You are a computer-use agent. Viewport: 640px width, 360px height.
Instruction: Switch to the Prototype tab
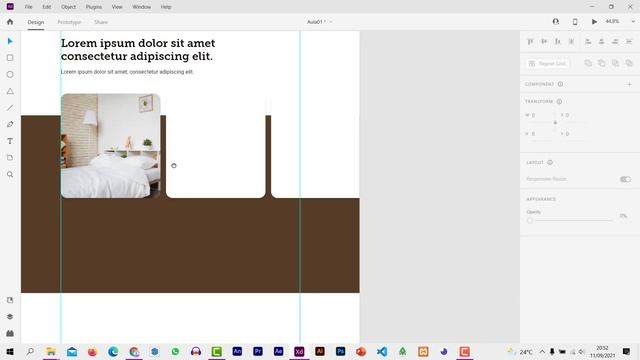click(69, 22)
